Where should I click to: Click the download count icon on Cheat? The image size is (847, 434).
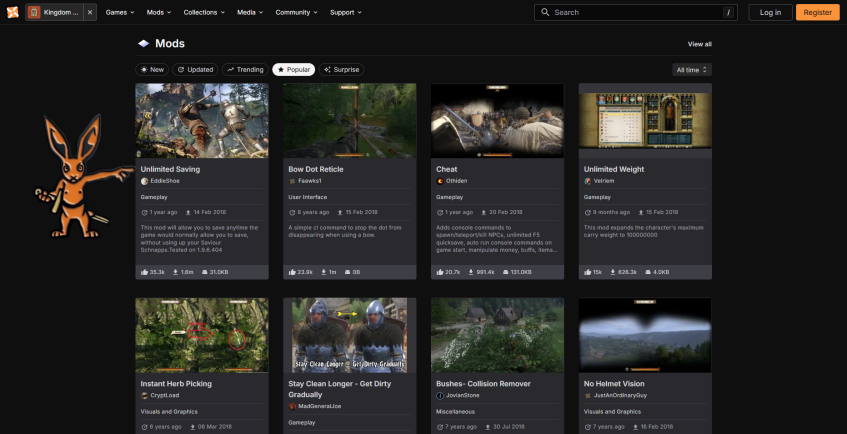(x=471, y=272)
